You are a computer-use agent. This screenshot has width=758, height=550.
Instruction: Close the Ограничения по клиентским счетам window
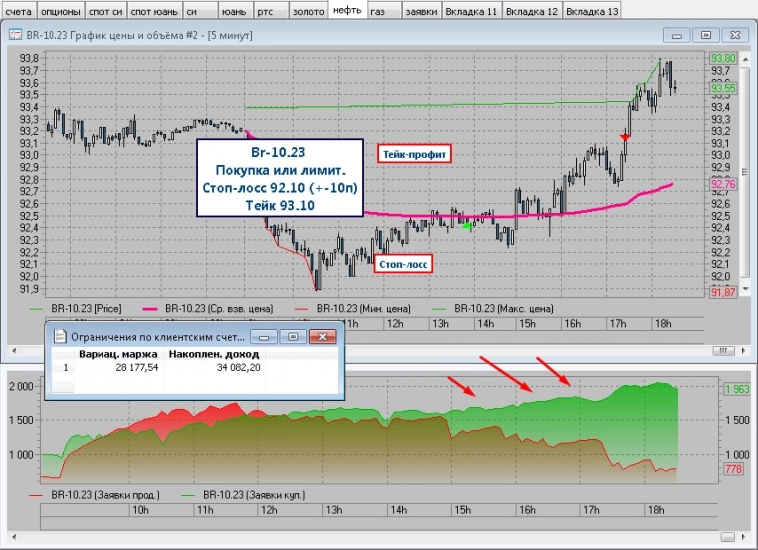pyautogui.click(x=322, y=336)
